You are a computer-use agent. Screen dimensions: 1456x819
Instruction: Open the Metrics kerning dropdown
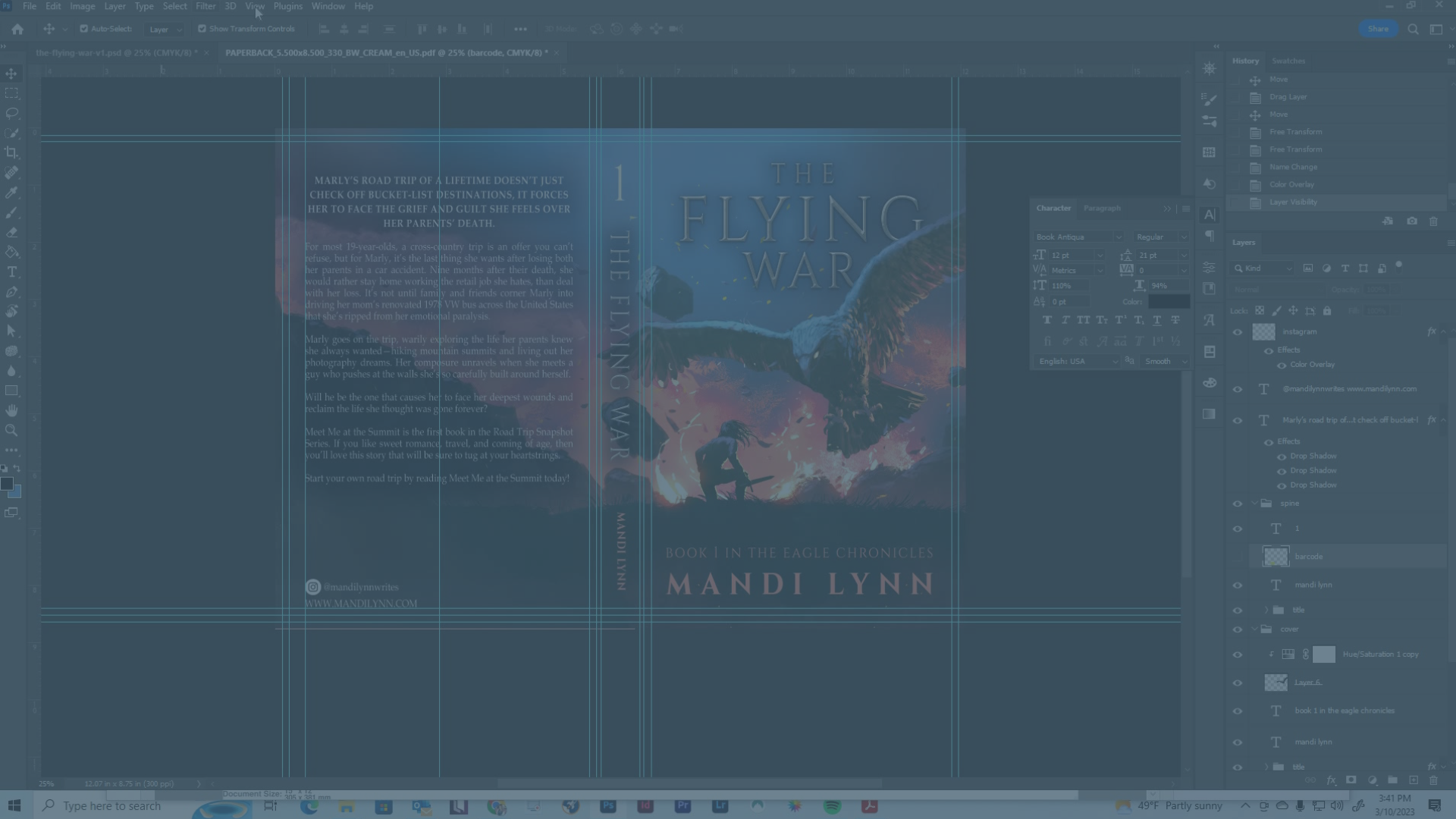pos(1100,271)
